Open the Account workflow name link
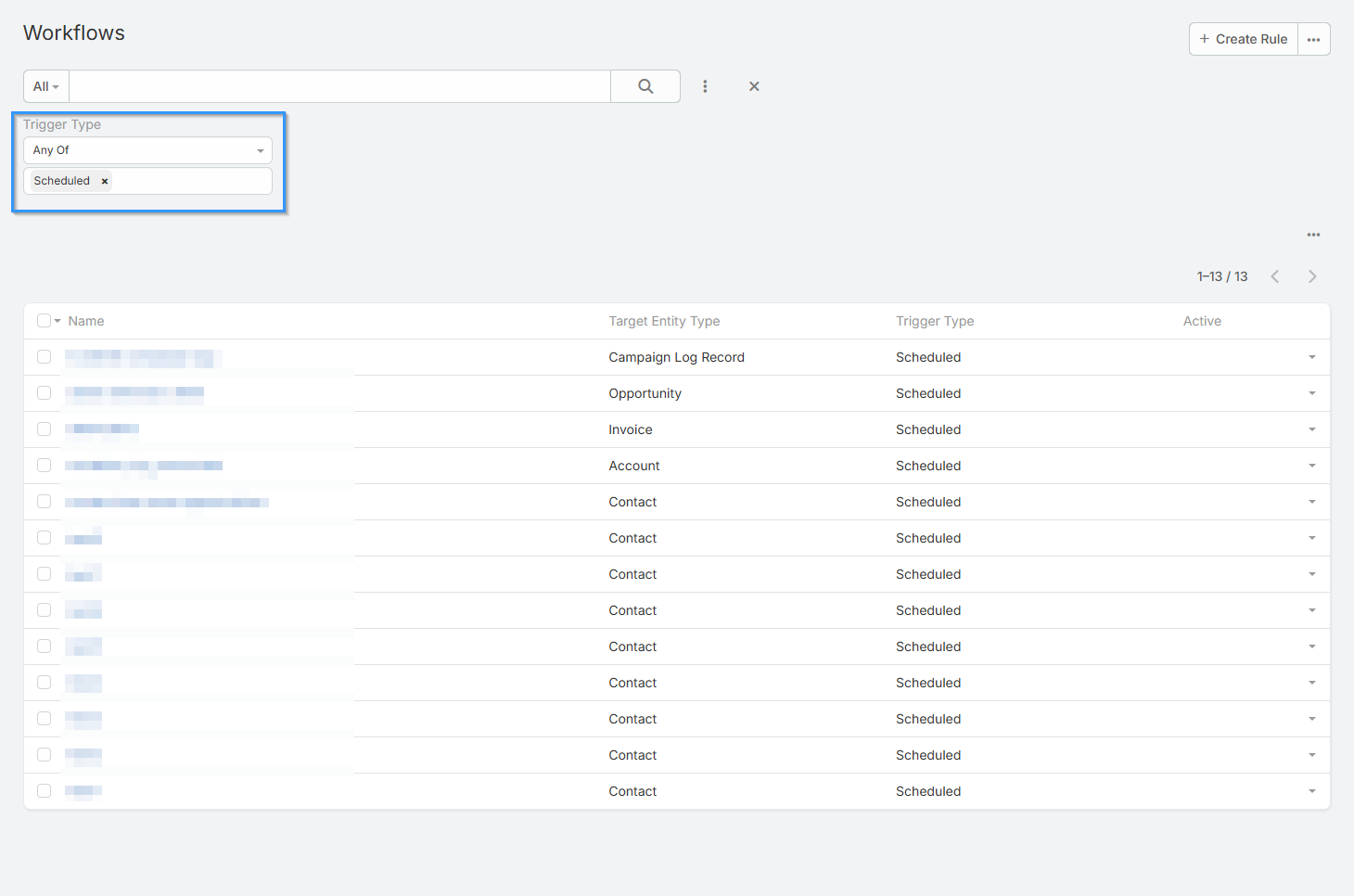This screenshot has width=1354, height=896. pyautogui.click(x=144, y=466)
